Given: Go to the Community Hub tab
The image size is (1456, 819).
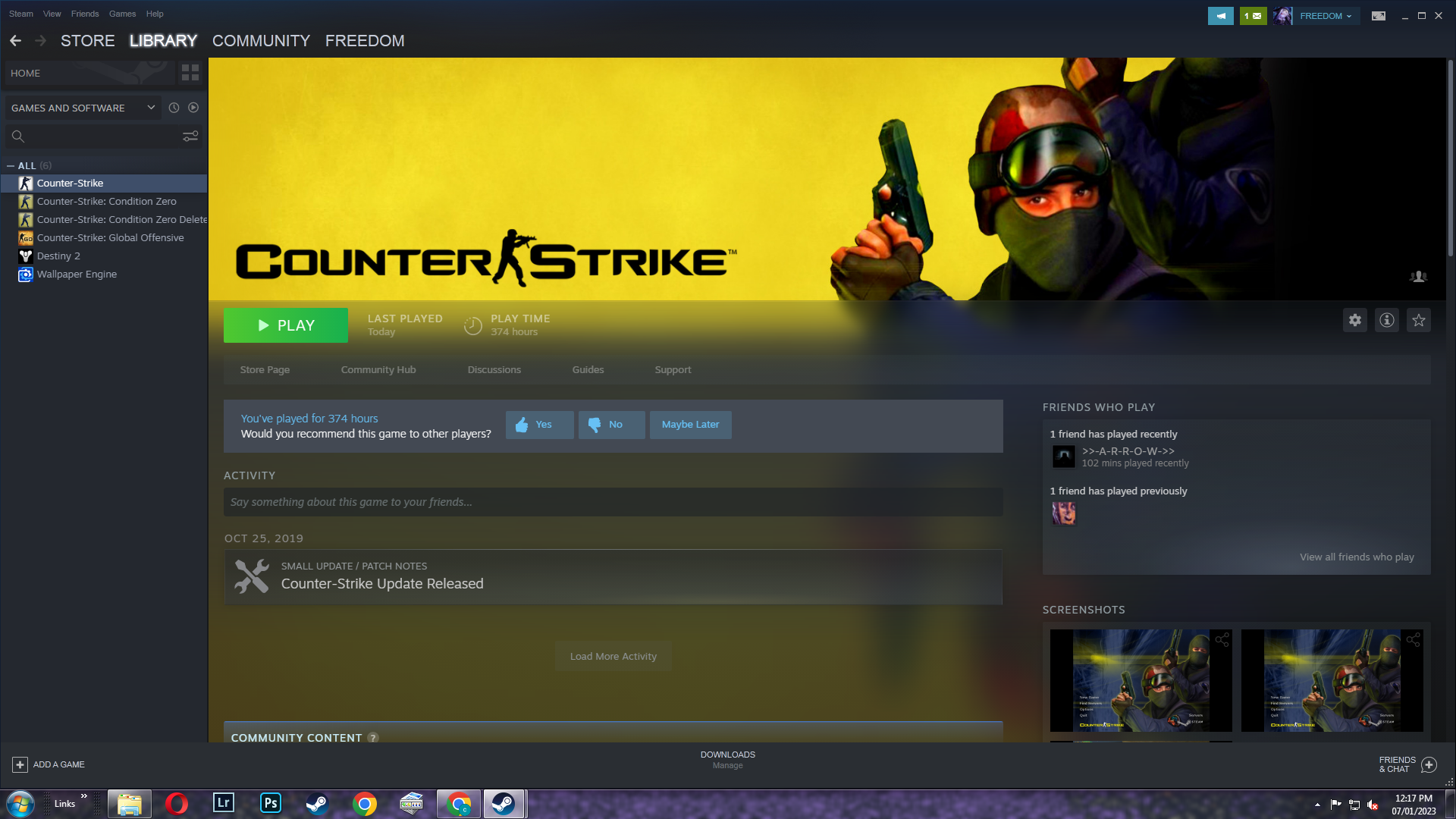Looking at the screenshot, I should click(x=378, y=370).
